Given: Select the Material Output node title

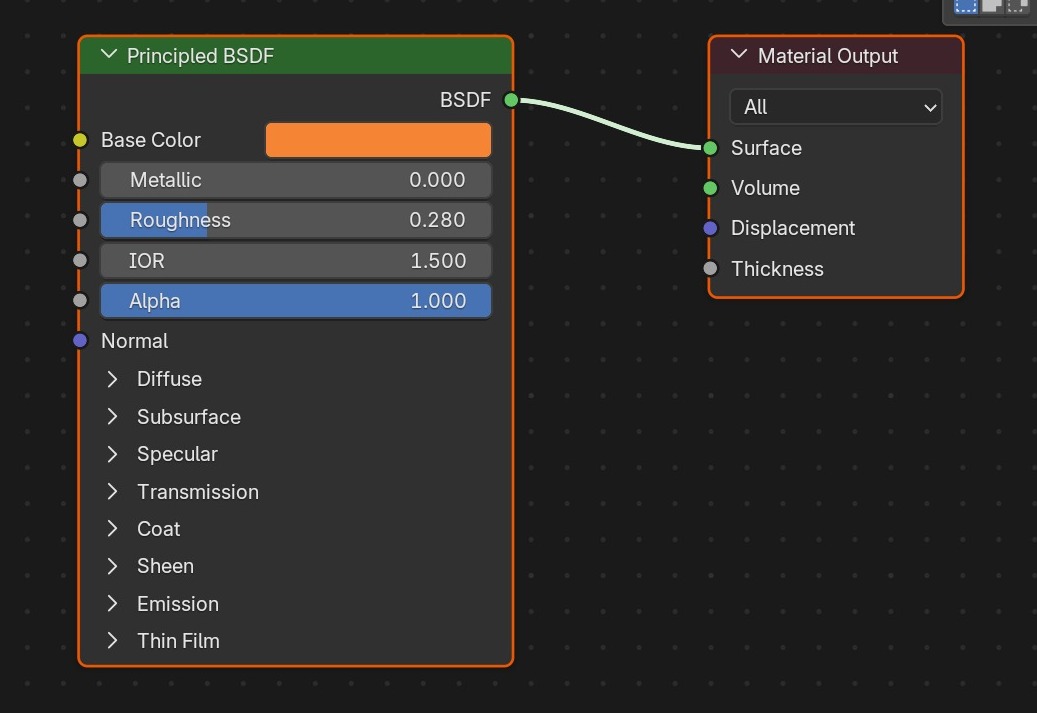Looking at the screenshot, I should [827, 56].
